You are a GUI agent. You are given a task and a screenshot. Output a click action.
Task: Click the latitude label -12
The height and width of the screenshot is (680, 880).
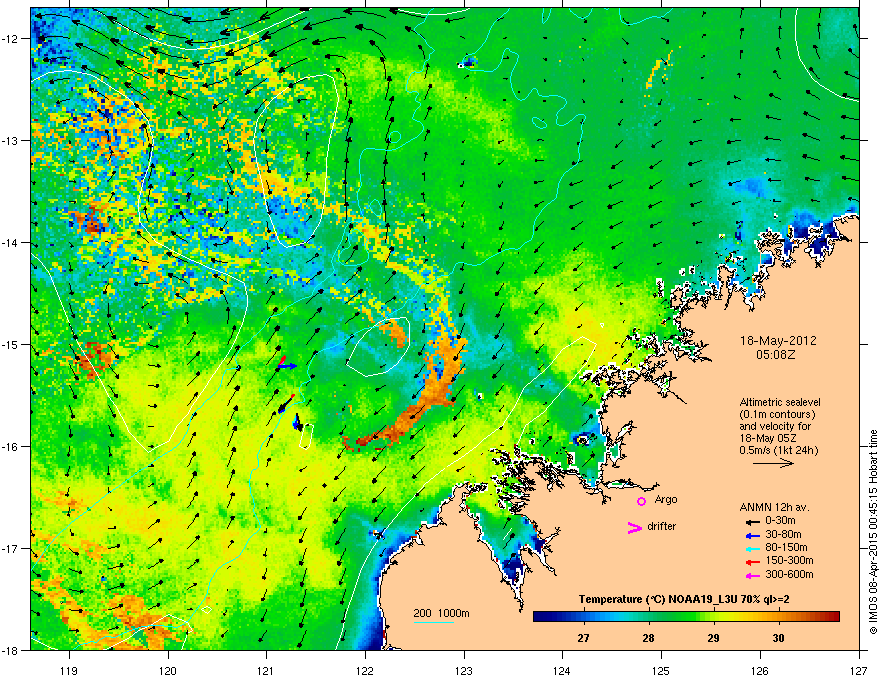10,39
